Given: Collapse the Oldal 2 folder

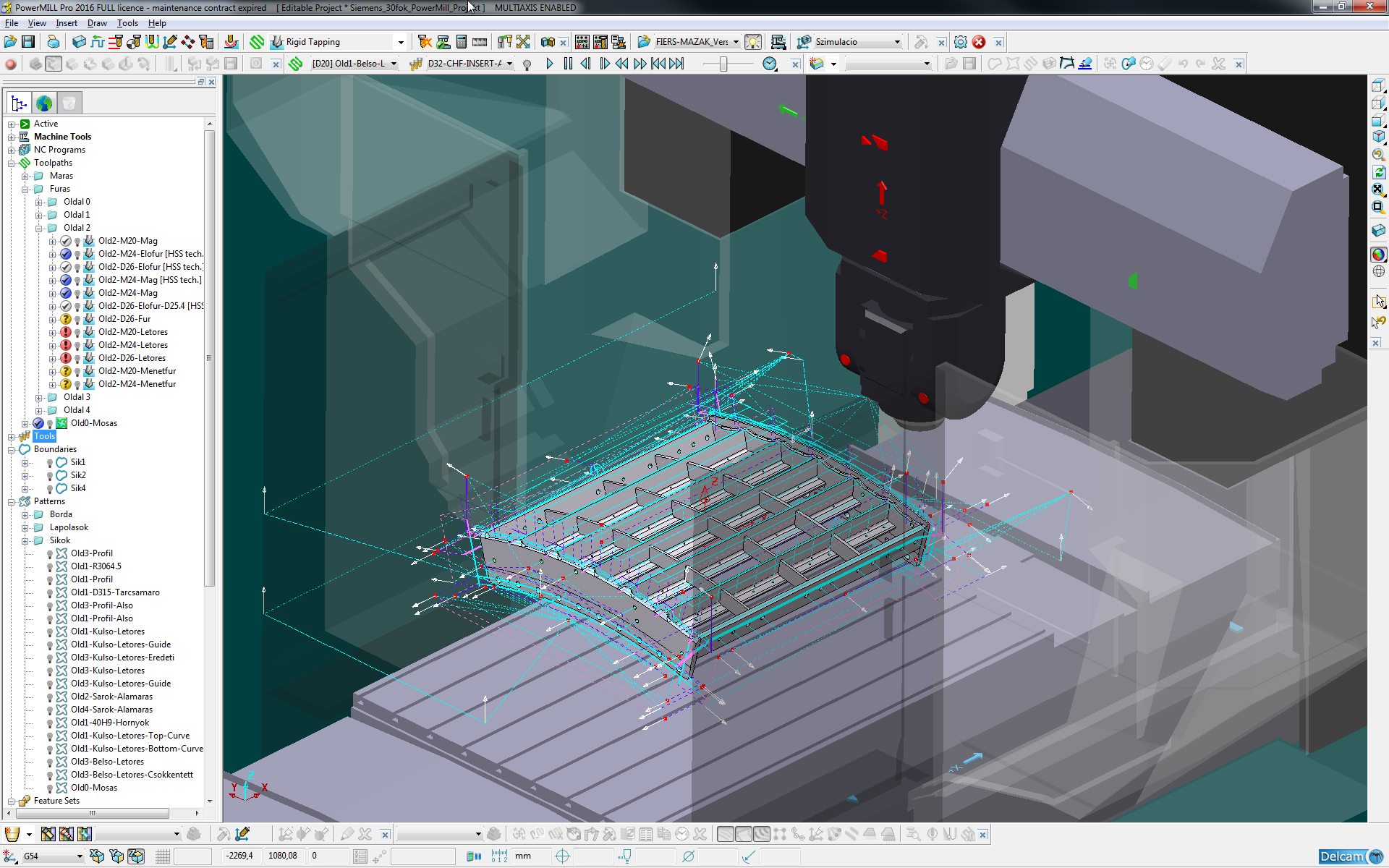Looking at the screenshot, I should pyautogui.click(x=39, y=229).
